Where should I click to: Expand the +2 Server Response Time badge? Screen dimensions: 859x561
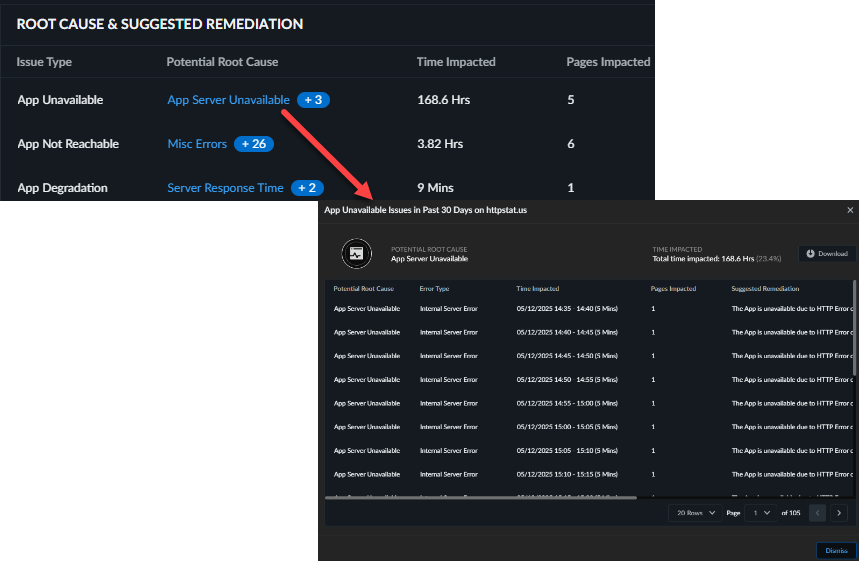click(x=307, y=188)
